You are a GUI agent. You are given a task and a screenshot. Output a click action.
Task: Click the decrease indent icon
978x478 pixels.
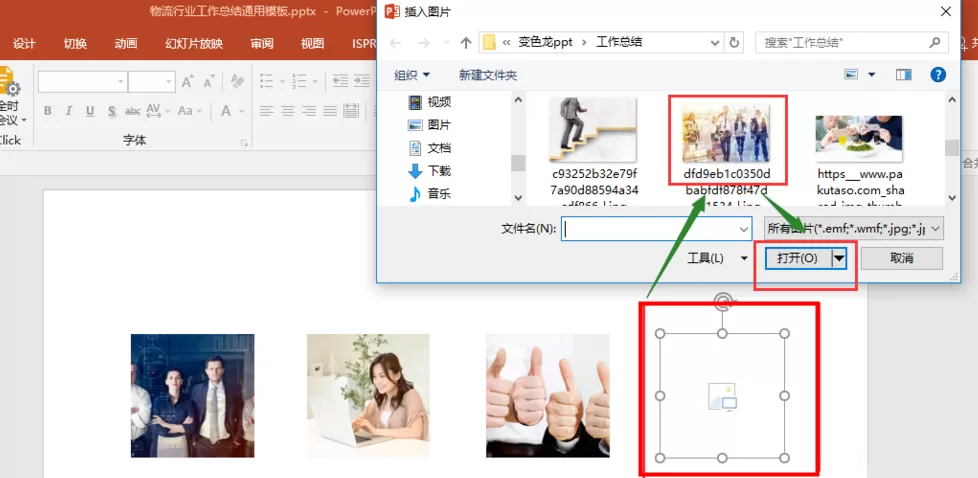(x=340, y=81)
